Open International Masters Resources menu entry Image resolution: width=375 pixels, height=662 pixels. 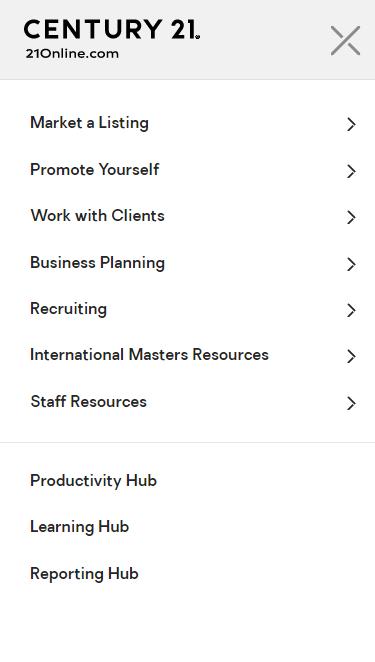(x=149, y=355)
